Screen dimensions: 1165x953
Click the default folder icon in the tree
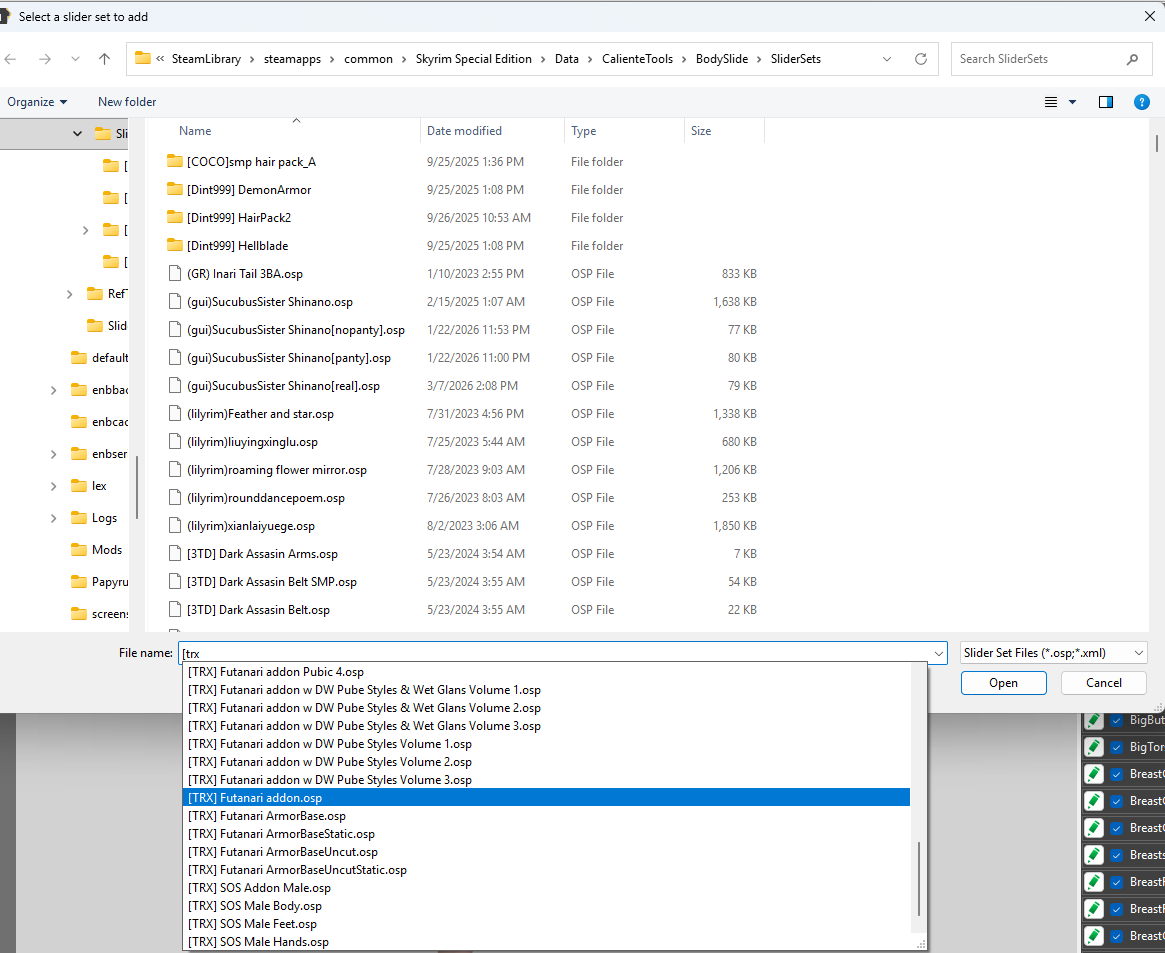tap(79, 357)
